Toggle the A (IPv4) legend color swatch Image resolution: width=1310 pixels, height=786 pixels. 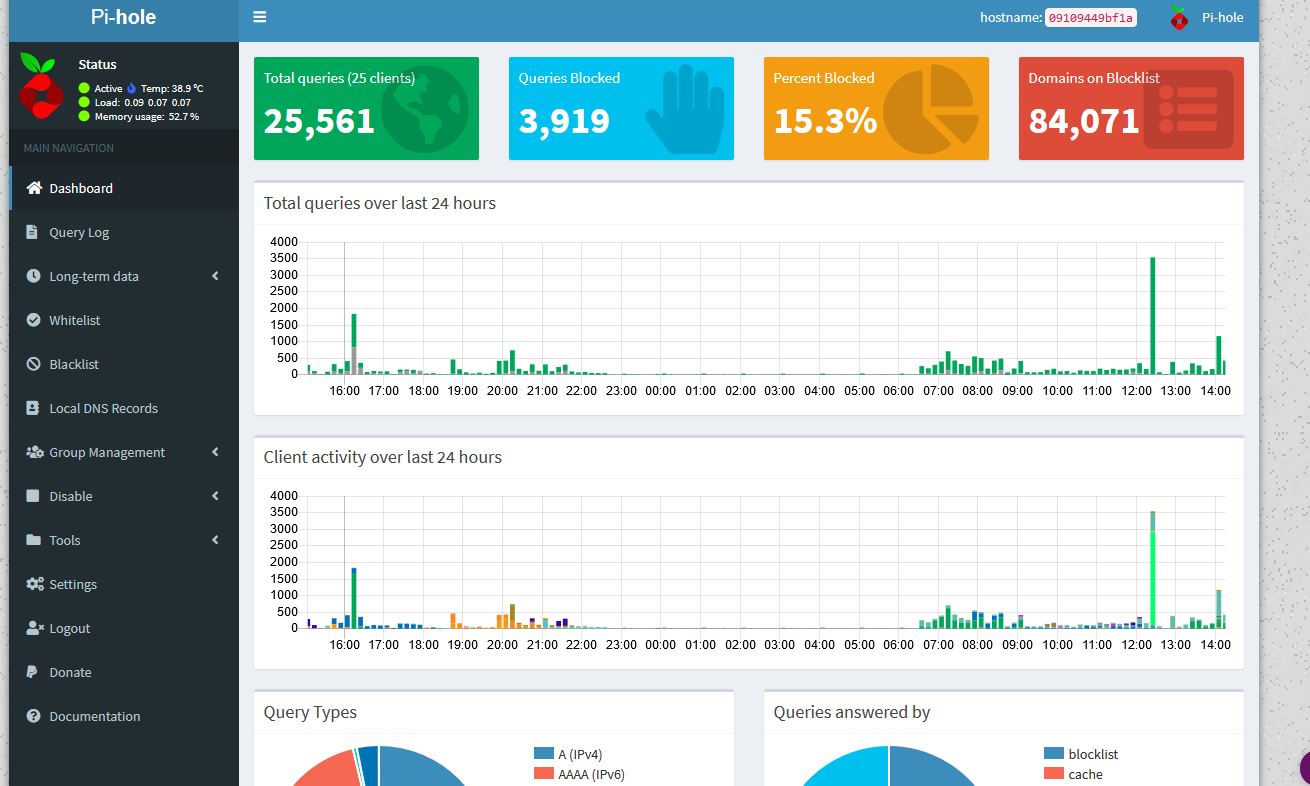pos(543,754)
